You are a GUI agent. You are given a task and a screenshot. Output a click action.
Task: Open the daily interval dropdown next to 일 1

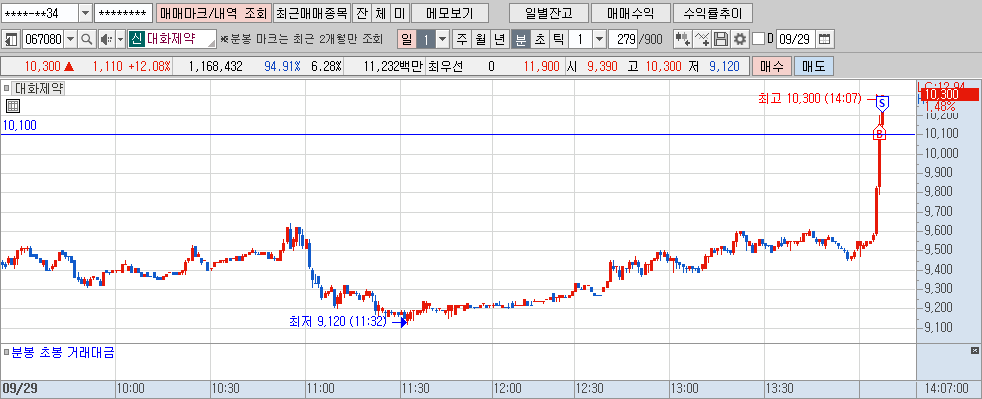(443, 39)
